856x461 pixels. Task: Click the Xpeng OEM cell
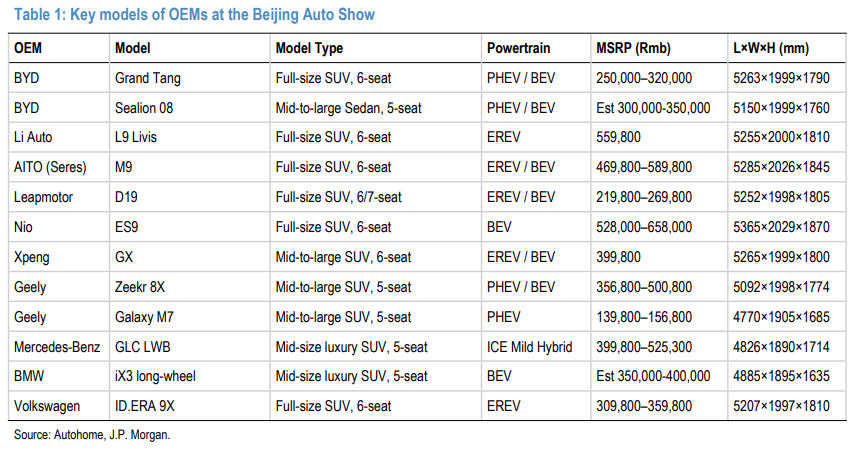(32, 257)
